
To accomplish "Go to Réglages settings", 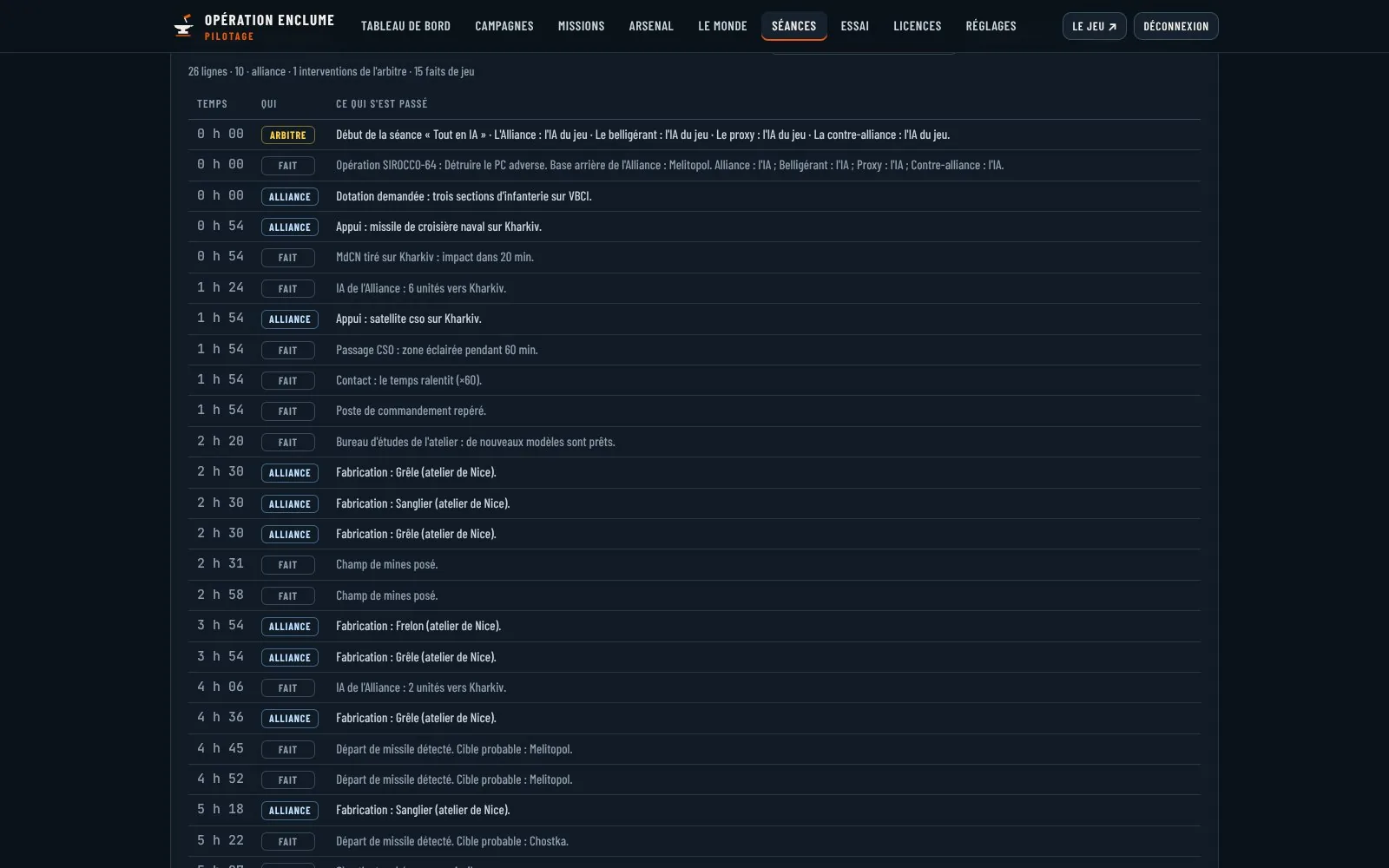I will coord(991,26).
